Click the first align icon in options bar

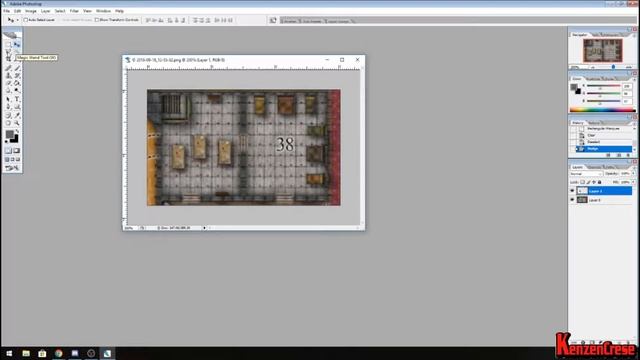148,20
